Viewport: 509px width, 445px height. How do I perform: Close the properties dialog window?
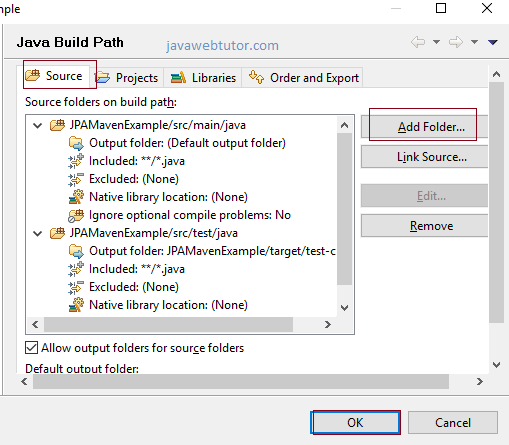pos(487,8)
